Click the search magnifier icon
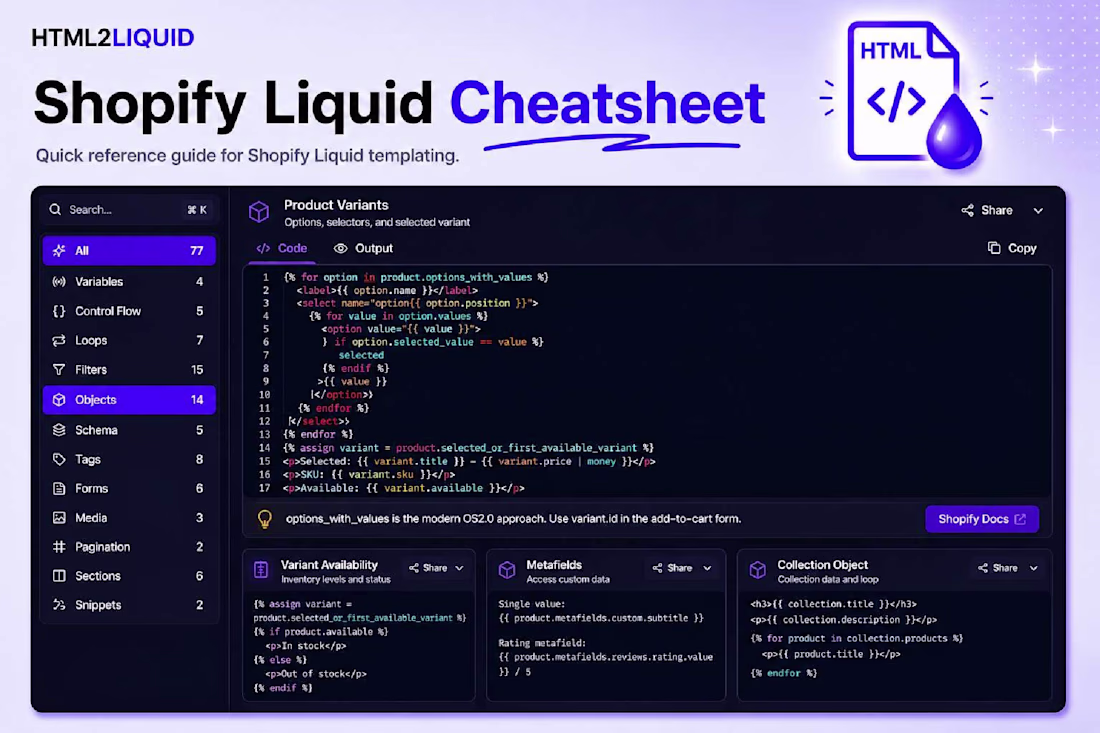1100x733 pixels. pos(55,209)
